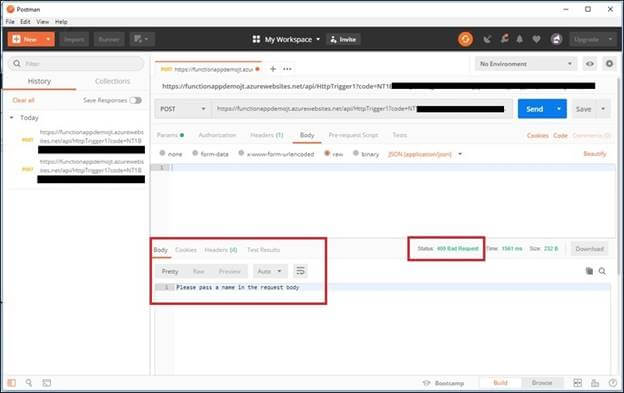Image resolution: width=624 pixels, height=393 pixels.
Task: Click the sidebar Filter search field
Action: coord(76,64)
